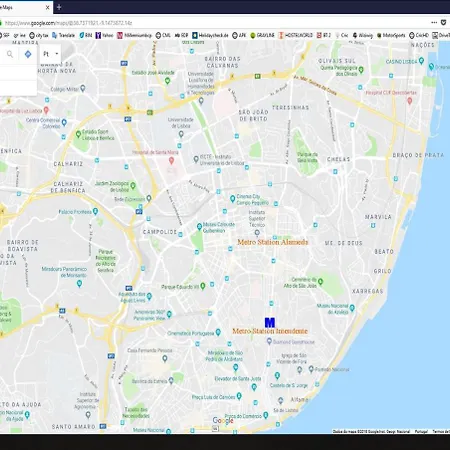The height and width of the screenshot is (450, 450).
Task: Click the blue M metro marker
Action: [x=270, y=322]
